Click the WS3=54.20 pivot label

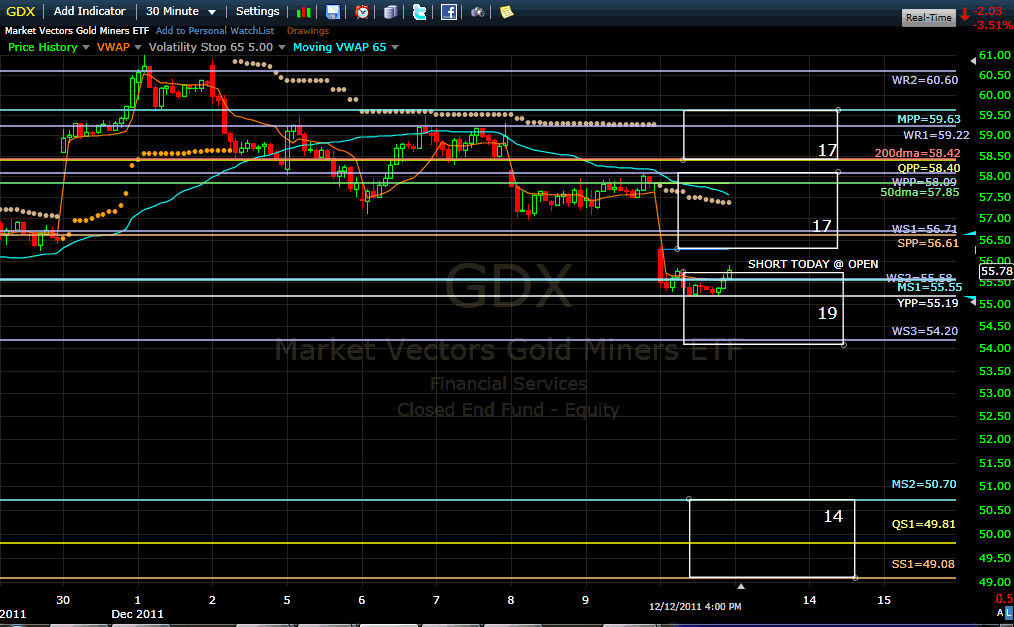925,331
